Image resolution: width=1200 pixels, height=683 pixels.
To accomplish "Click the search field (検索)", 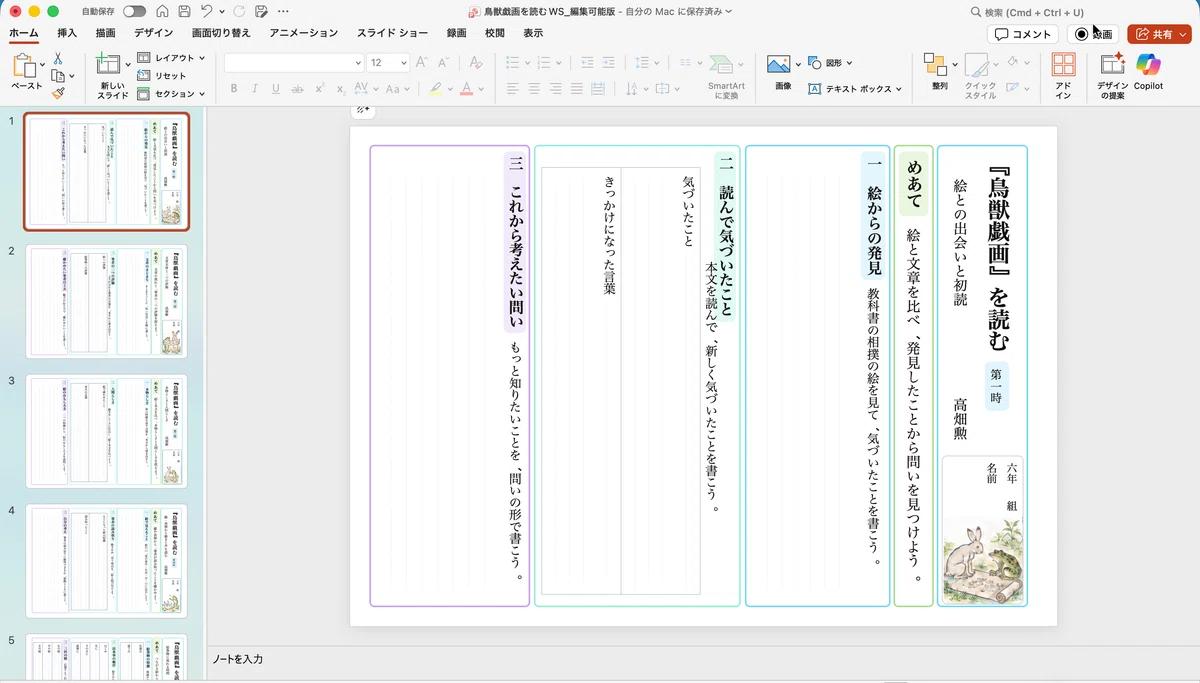I will (x=1030, y=12).
